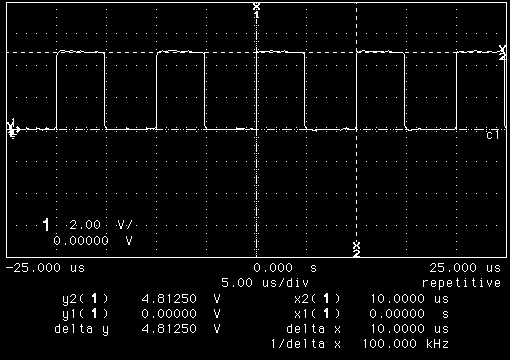Screen dimensions: 510x360
Task: Select the x1(1) 0.00000 s value
Action: [409, 314]
